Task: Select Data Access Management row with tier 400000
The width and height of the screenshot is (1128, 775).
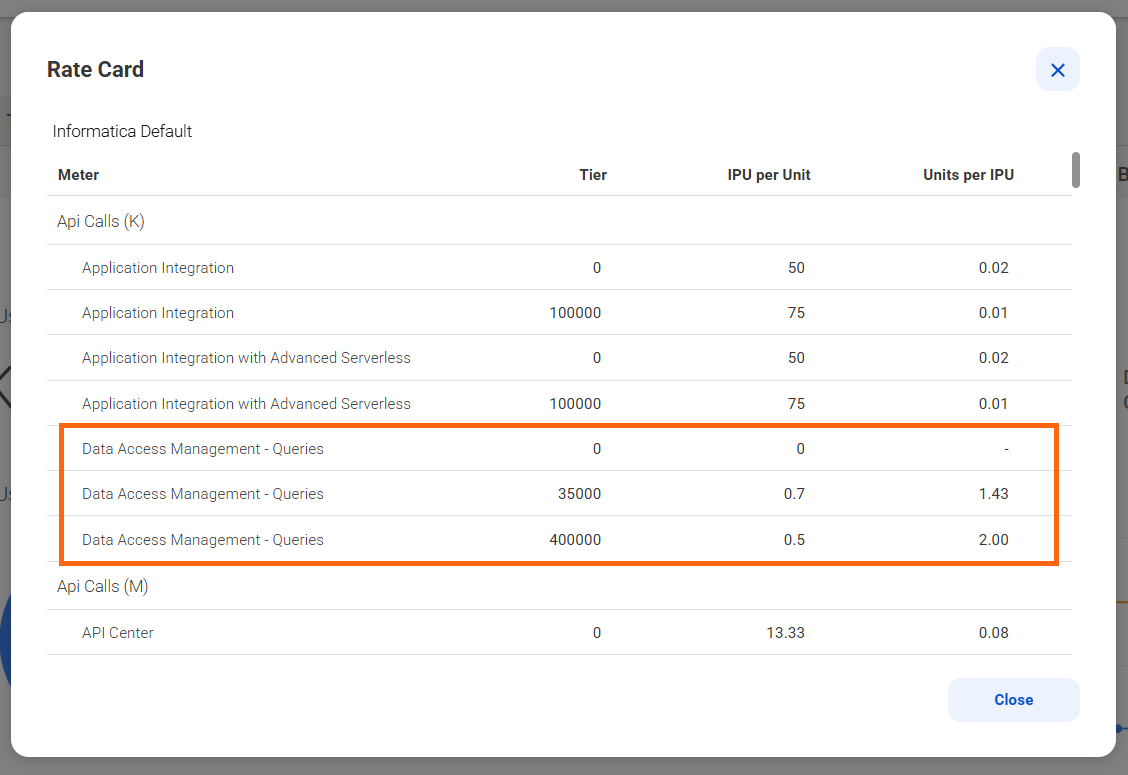Action: pyautogui.click(x=559, y=539)
